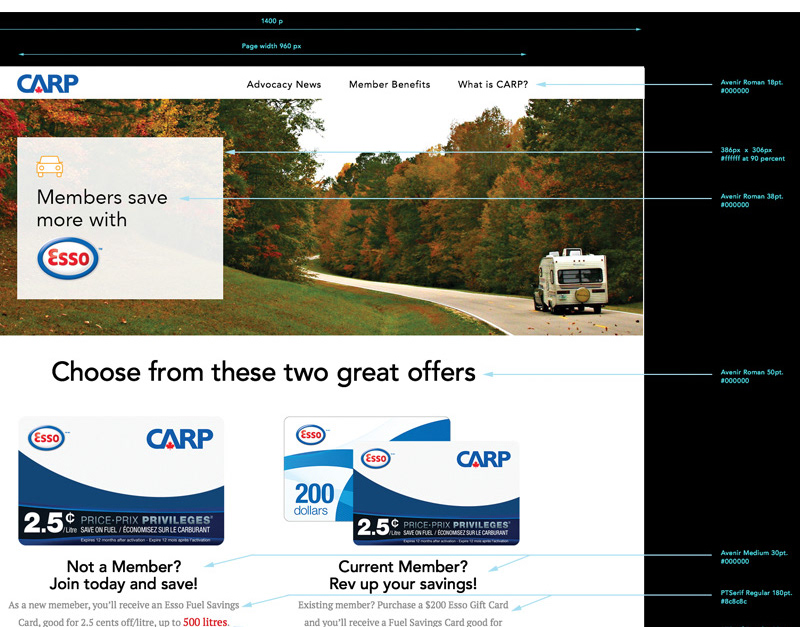Click the CARP logo in the header
This screenshot has height=627, width=800.
pos(47,84)
